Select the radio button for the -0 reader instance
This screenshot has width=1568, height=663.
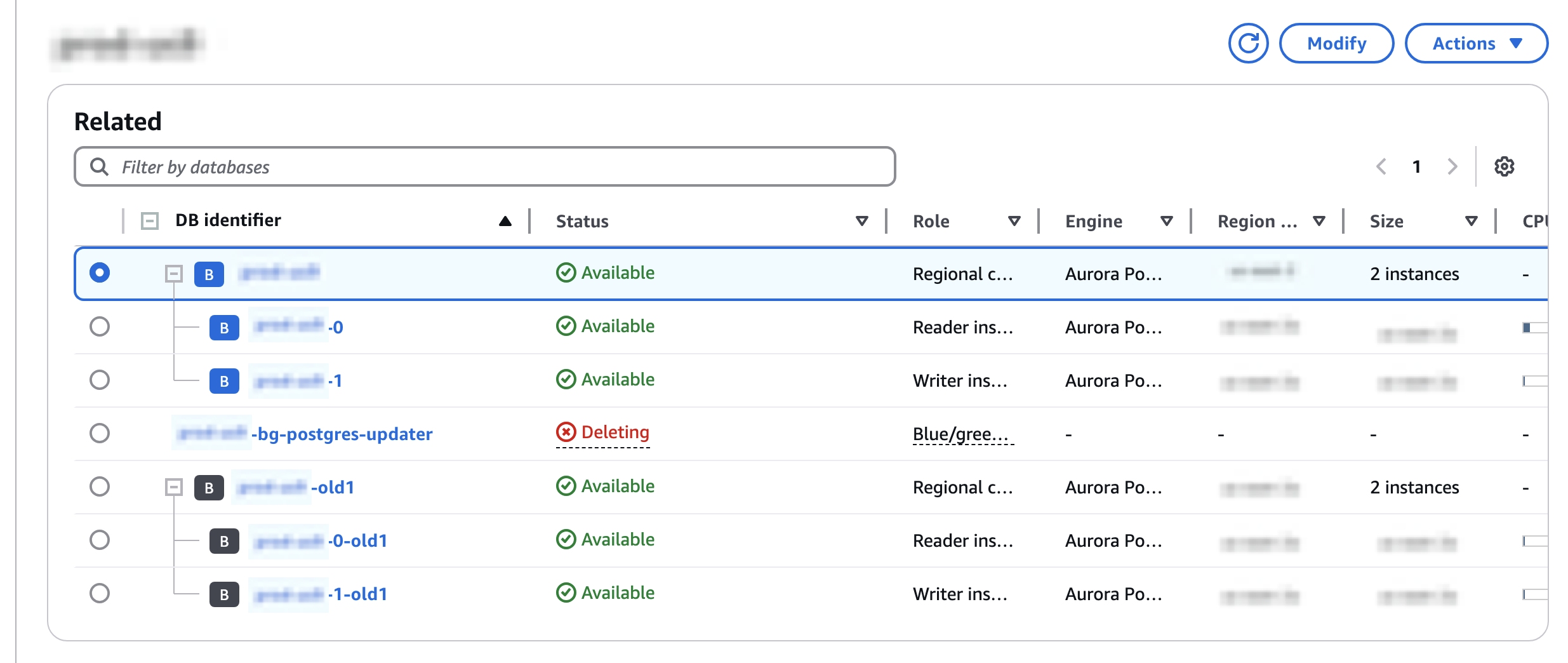(x=100, y=326)
